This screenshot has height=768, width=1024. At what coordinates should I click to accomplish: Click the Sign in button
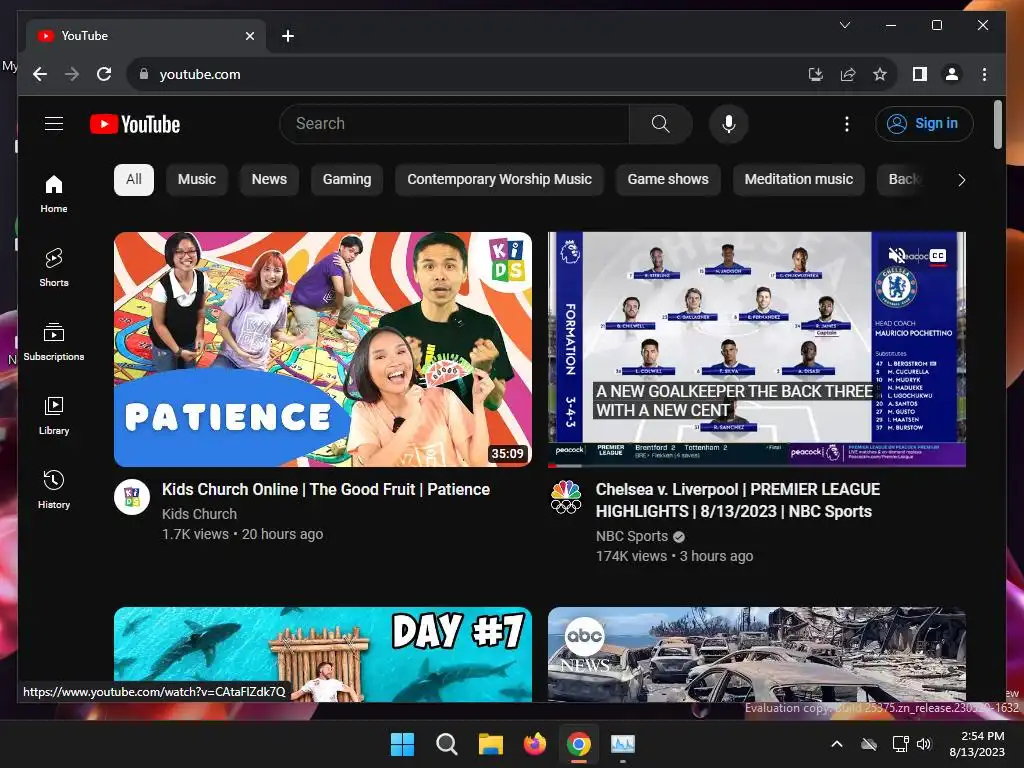point(924,123)
